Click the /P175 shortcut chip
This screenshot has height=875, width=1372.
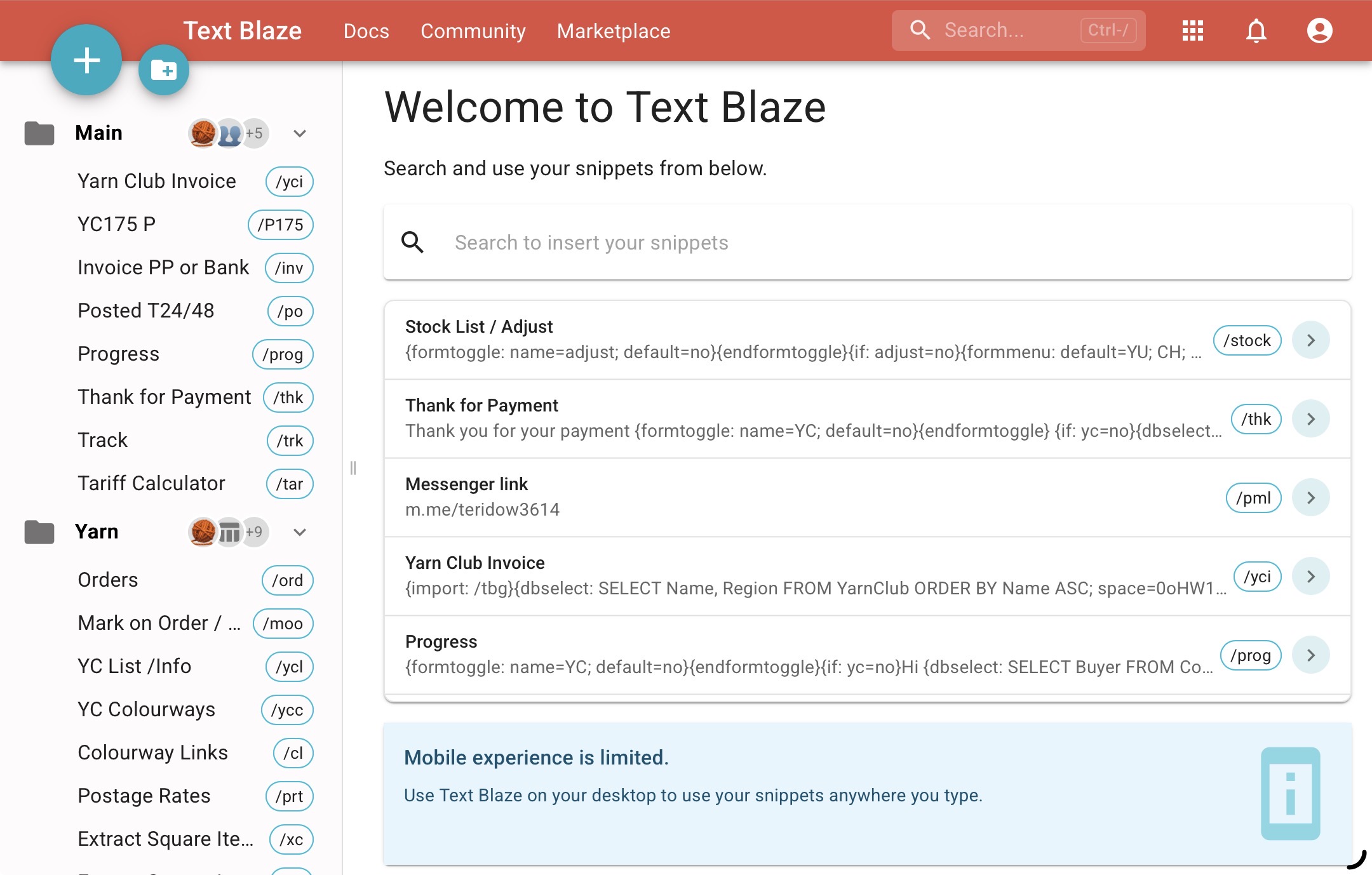click(280, 225)
